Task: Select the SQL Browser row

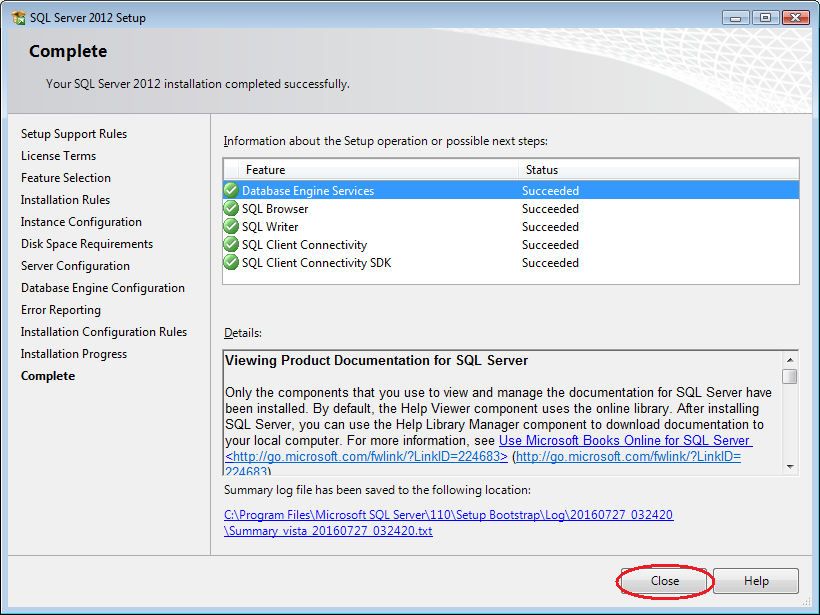Action: point(511,209)
